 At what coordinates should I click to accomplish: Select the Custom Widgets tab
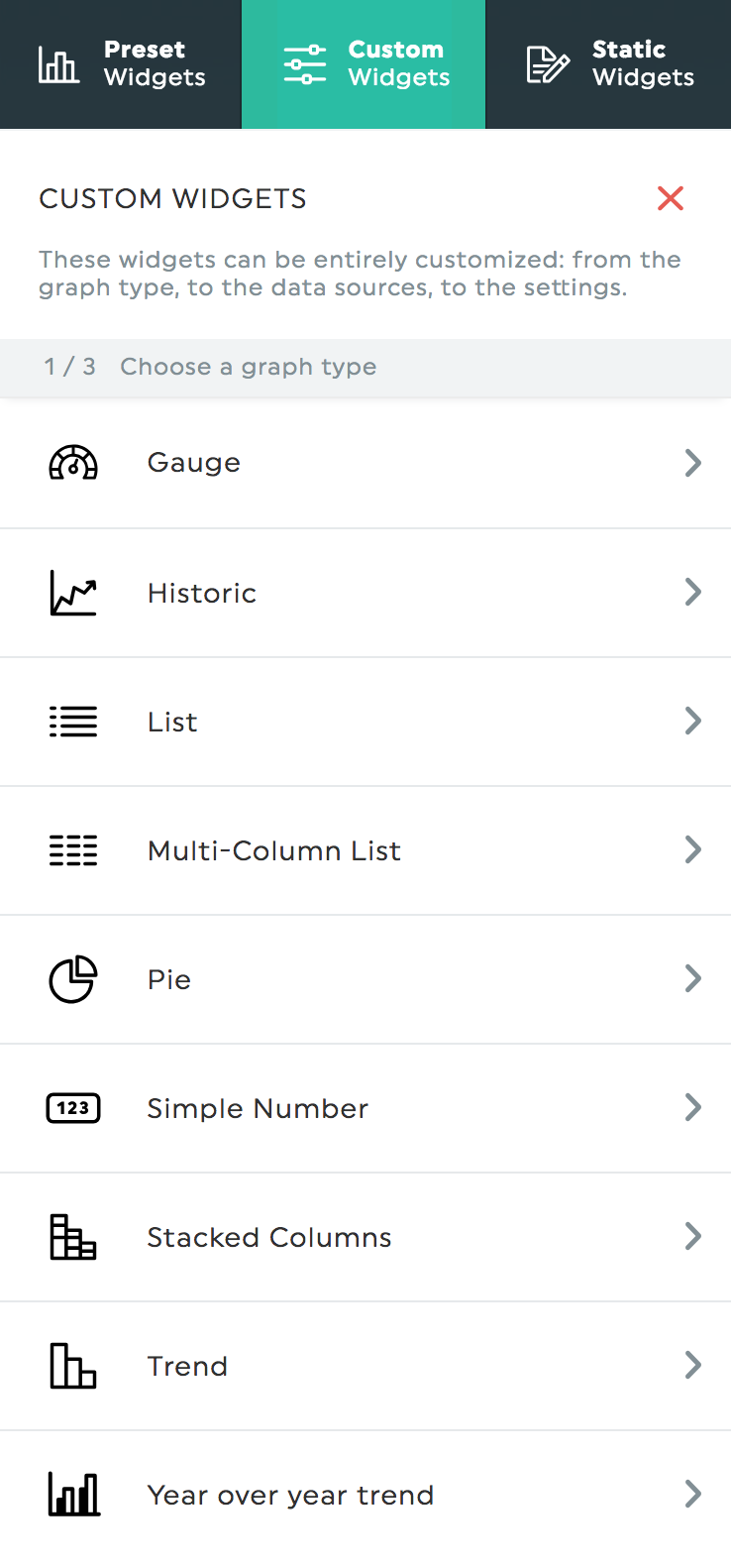pos(364,64)
